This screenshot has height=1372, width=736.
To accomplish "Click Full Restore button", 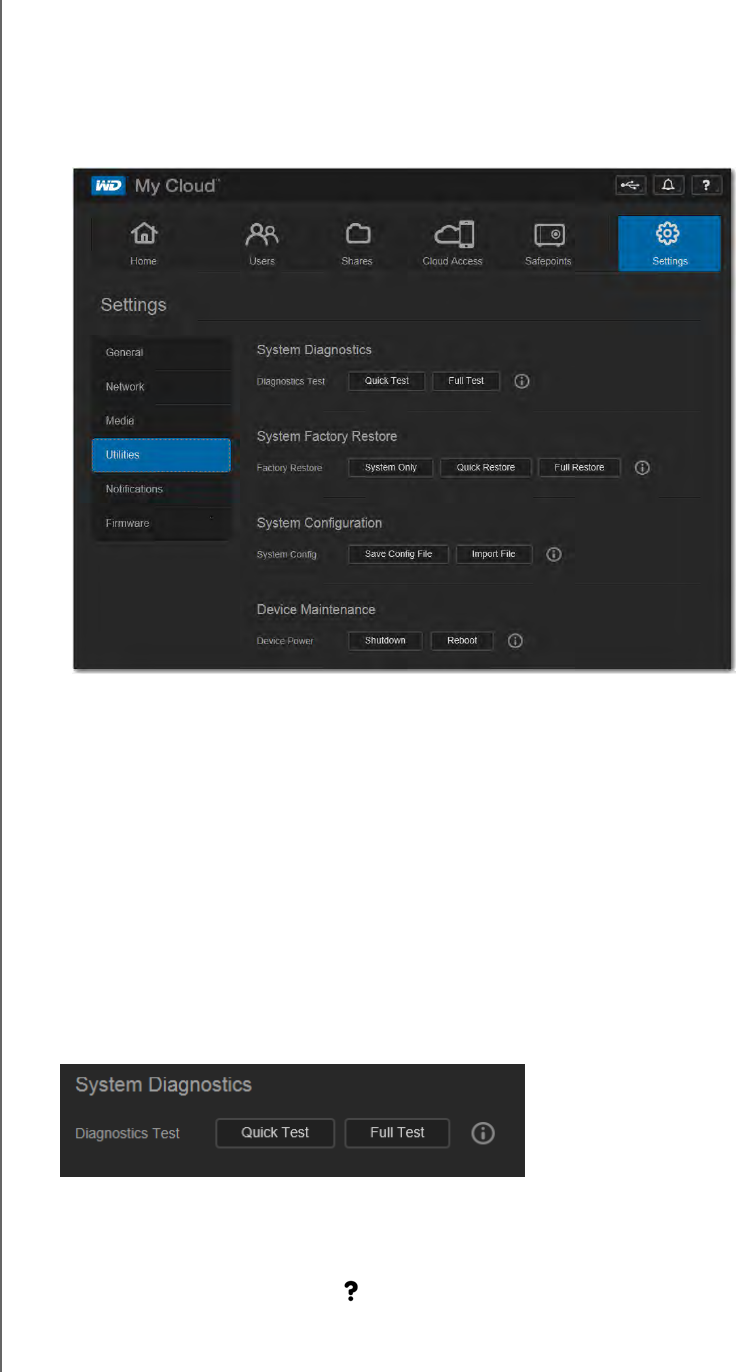I will coord(580,467).
